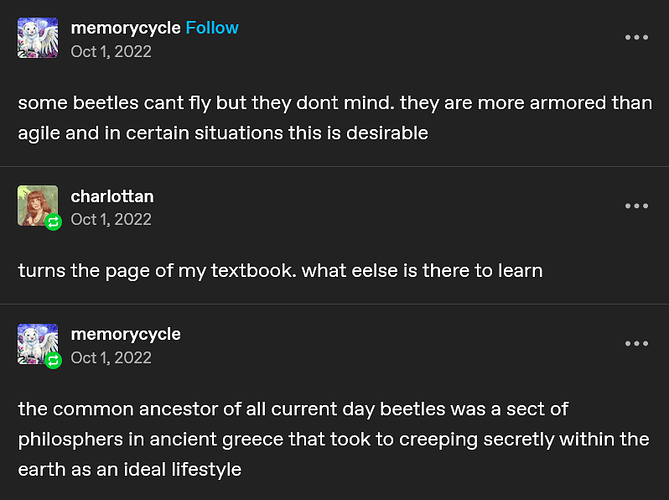Image resolution: width=669 pixels, height=500 pixels.
Task: Click the common ancestor of beetles paragraph
Action: click(x=334, y=439)
